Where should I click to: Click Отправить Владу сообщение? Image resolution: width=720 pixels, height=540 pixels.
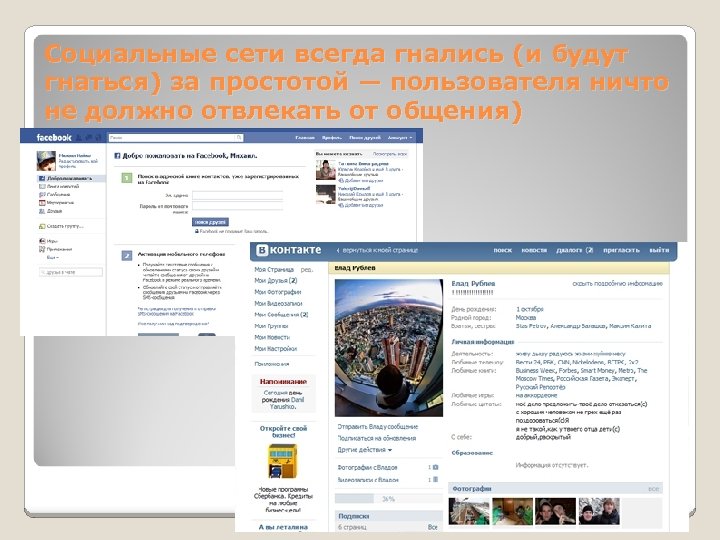[x=378, y=427]
